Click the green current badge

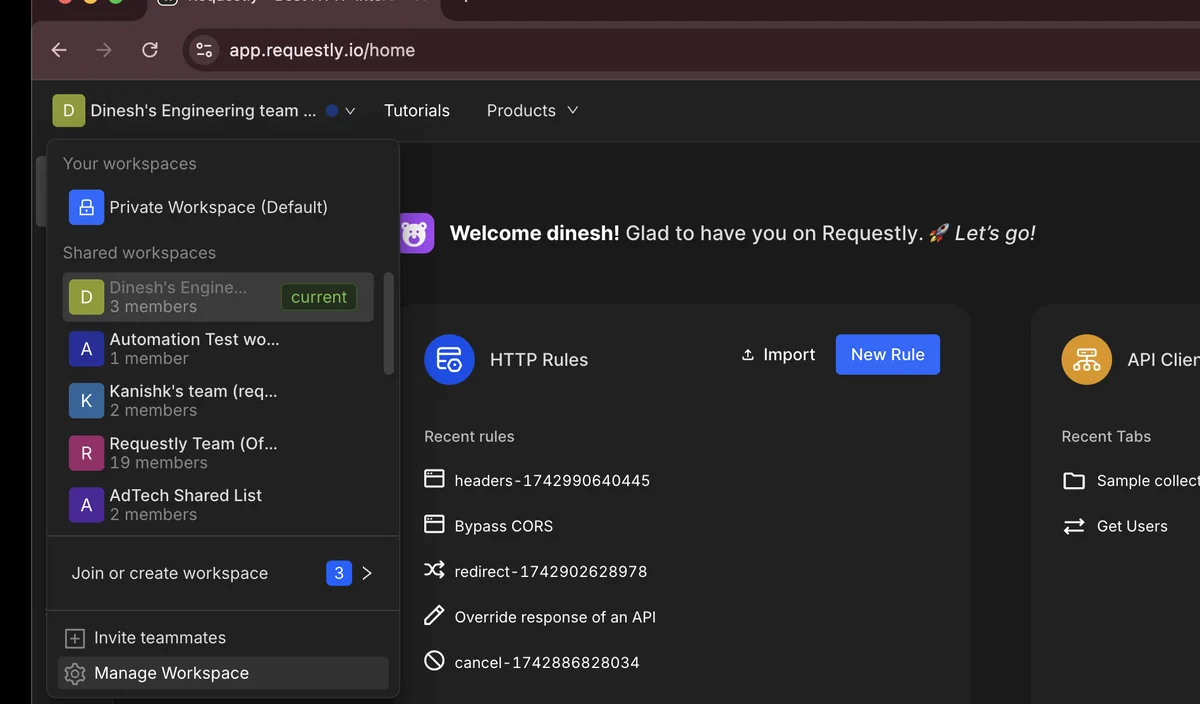click(319, 297)
